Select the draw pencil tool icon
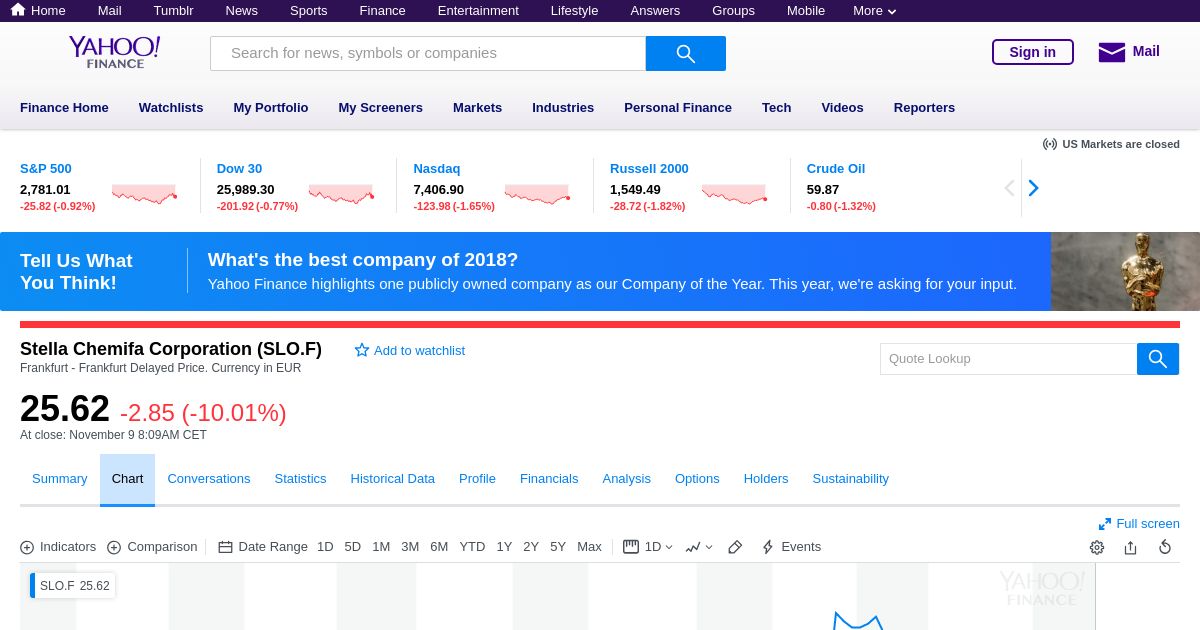The height and width of the screenshot is (630, 1200). [x=735, y=547]
